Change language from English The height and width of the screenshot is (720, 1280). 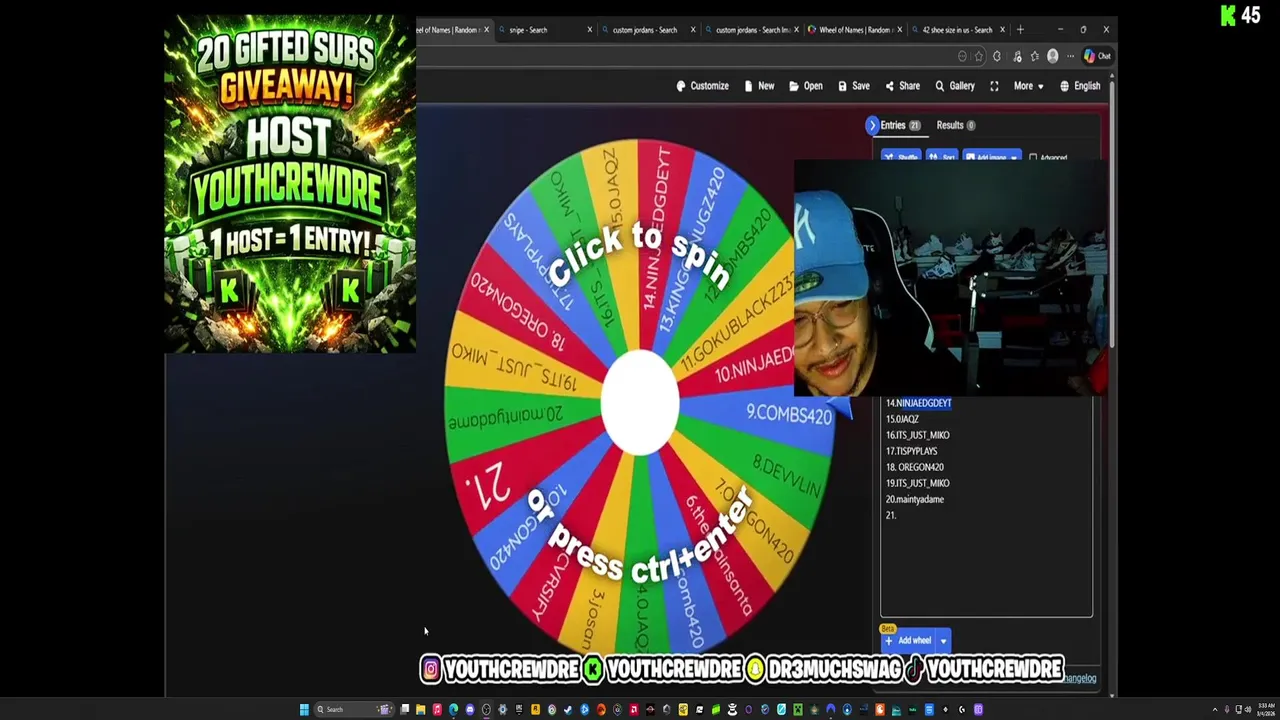tap(1080, 86)
